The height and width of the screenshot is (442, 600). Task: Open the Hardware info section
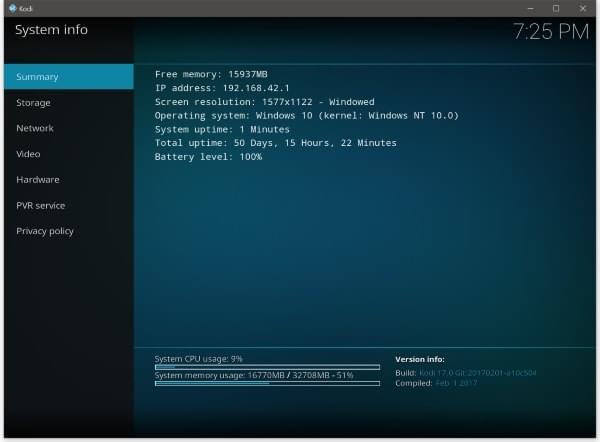[x=38, y=180]
